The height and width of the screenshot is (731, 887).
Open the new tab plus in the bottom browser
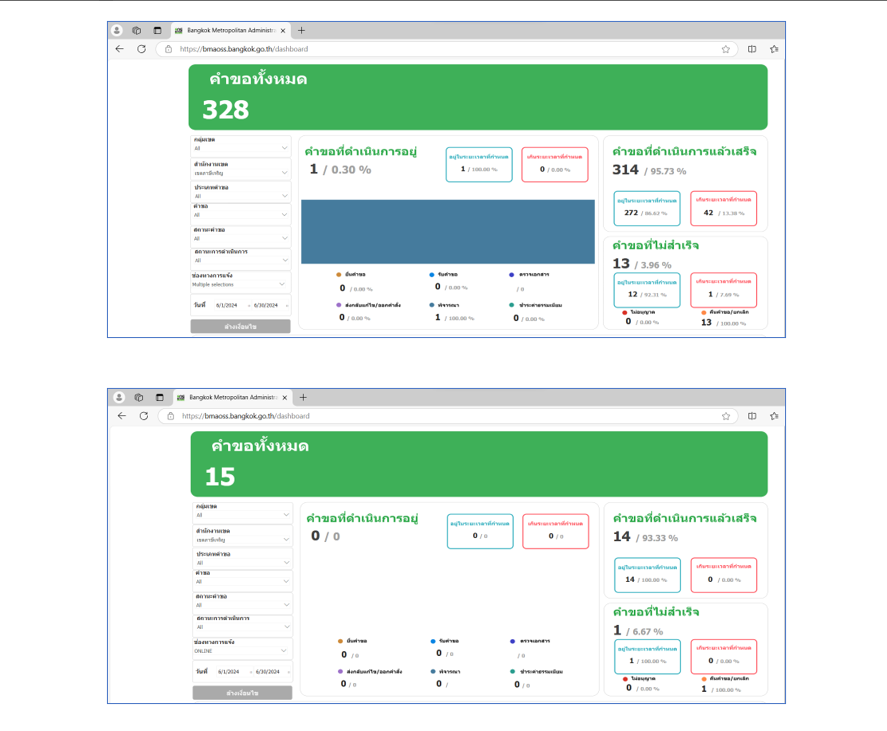(303, 398)
